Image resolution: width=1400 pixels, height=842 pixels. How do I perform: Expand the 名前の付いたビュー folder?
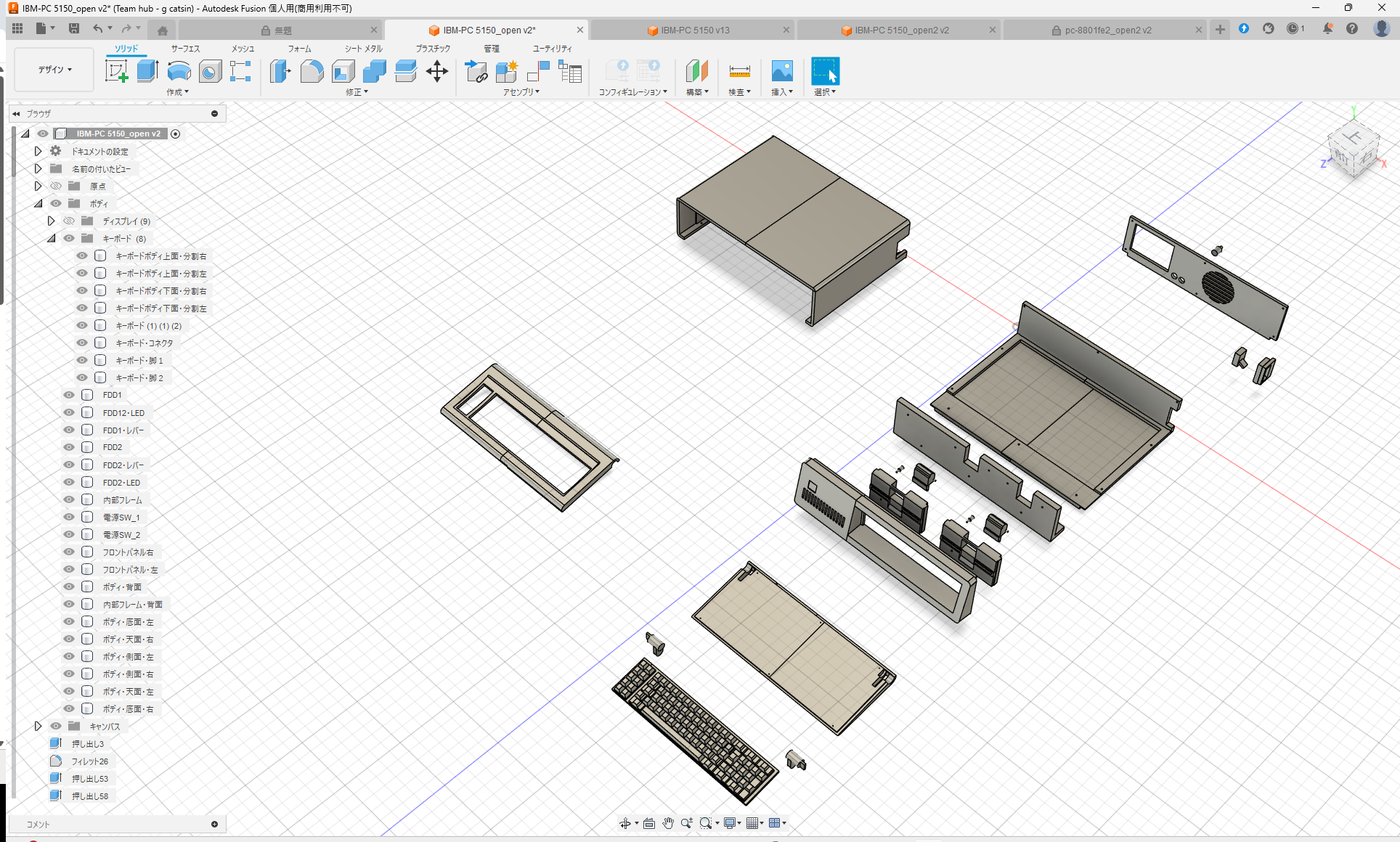point(38,168)
